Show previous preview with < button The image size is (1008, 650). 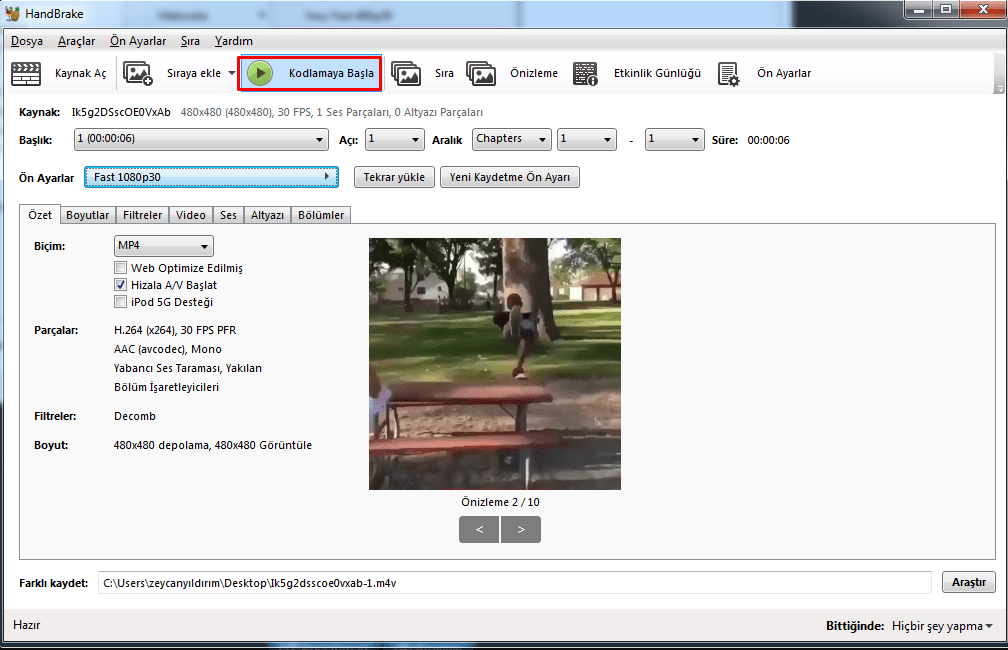click(x=479, y=529)
